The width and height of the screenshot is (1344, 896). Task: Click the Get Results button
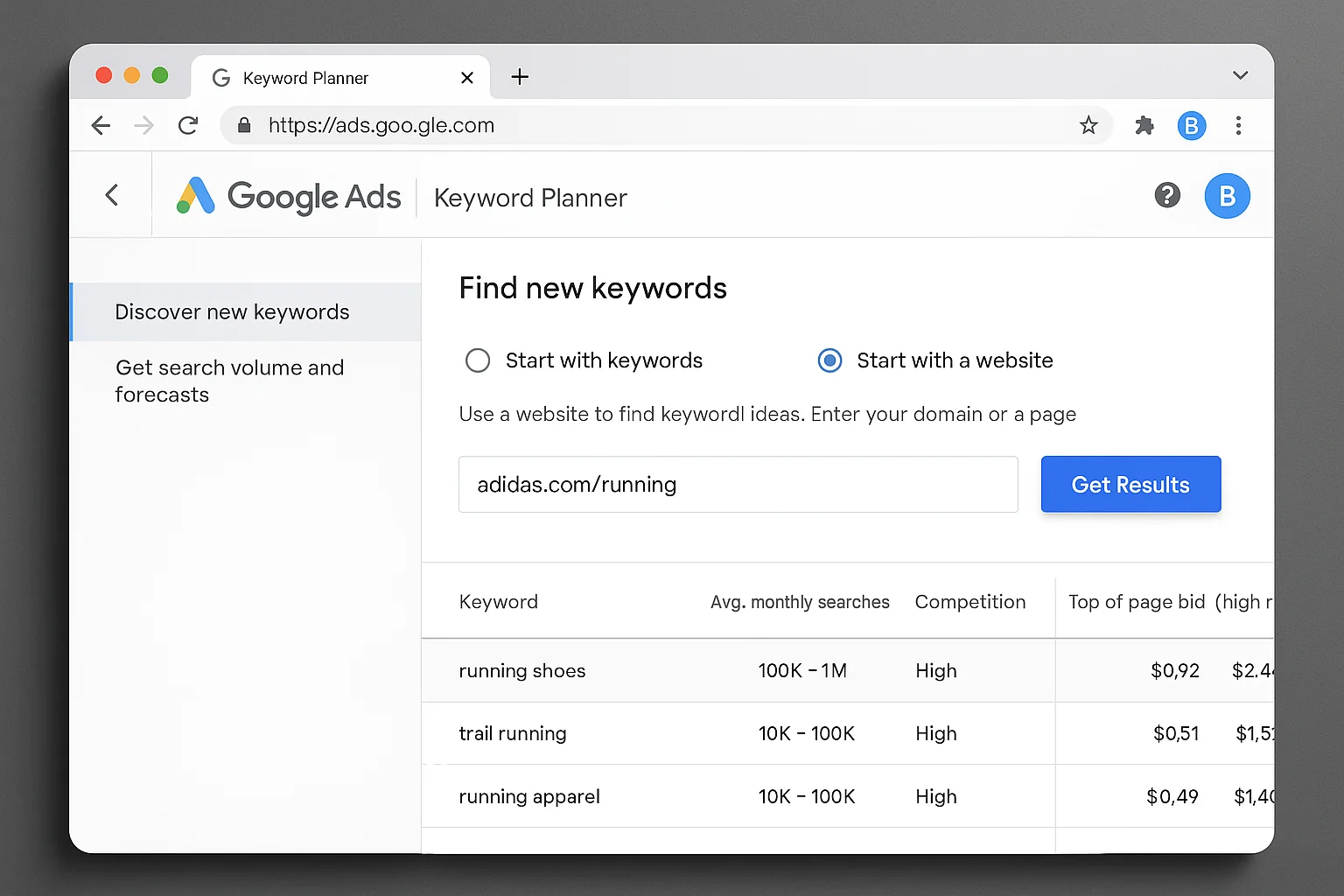click(1130, 484)
